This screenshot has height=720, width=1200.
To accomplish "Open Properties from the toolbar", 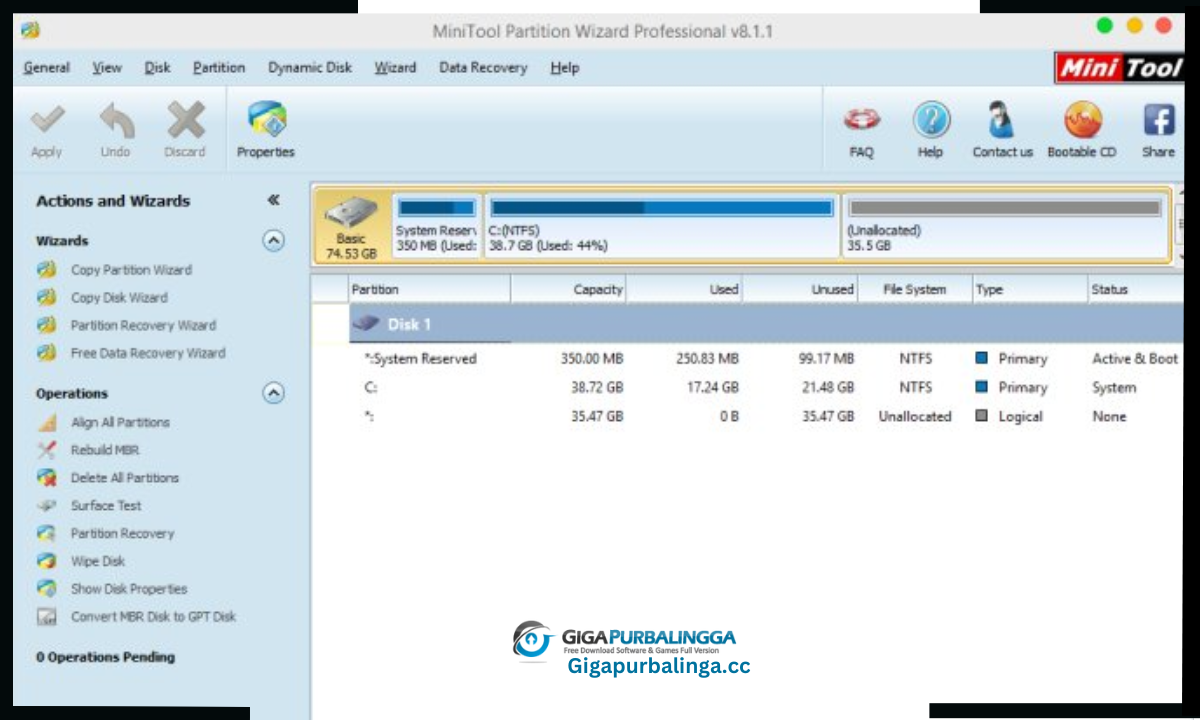I will (x=266, y=130).
